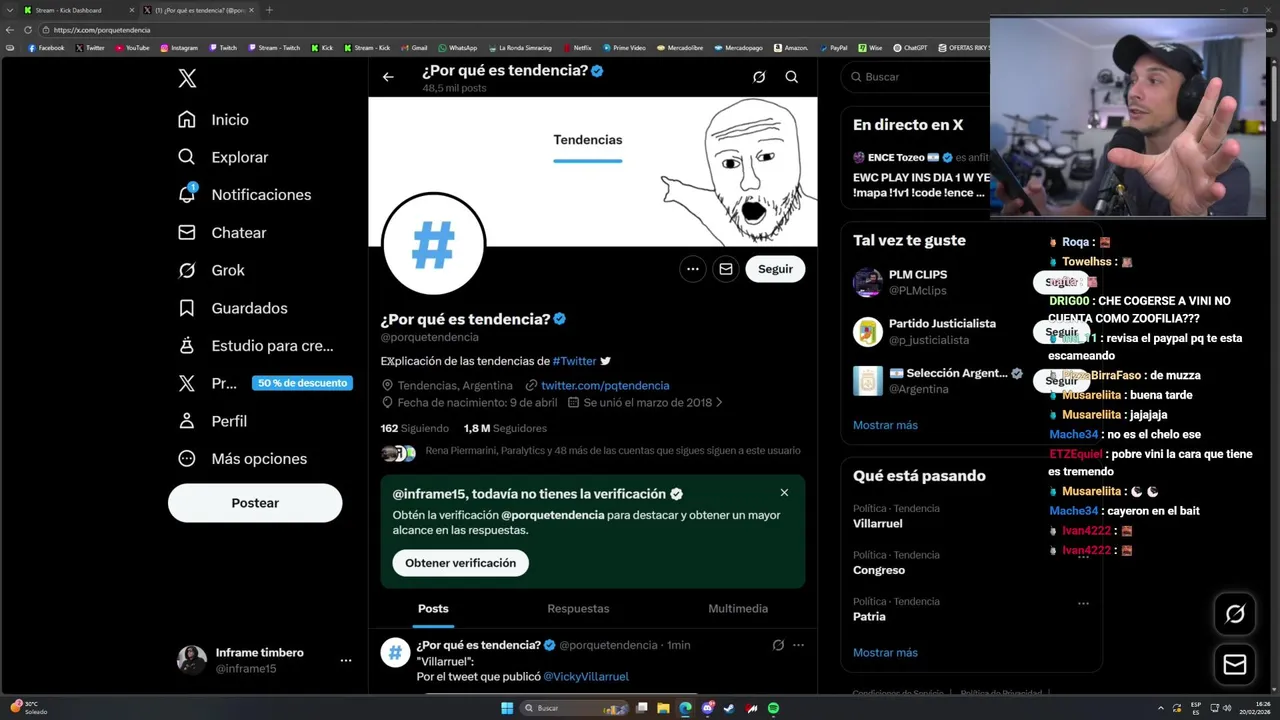Open ellipsis next to Patria trend
1280x720 pixels.
pyautogui.click(x=1083, y=603)
